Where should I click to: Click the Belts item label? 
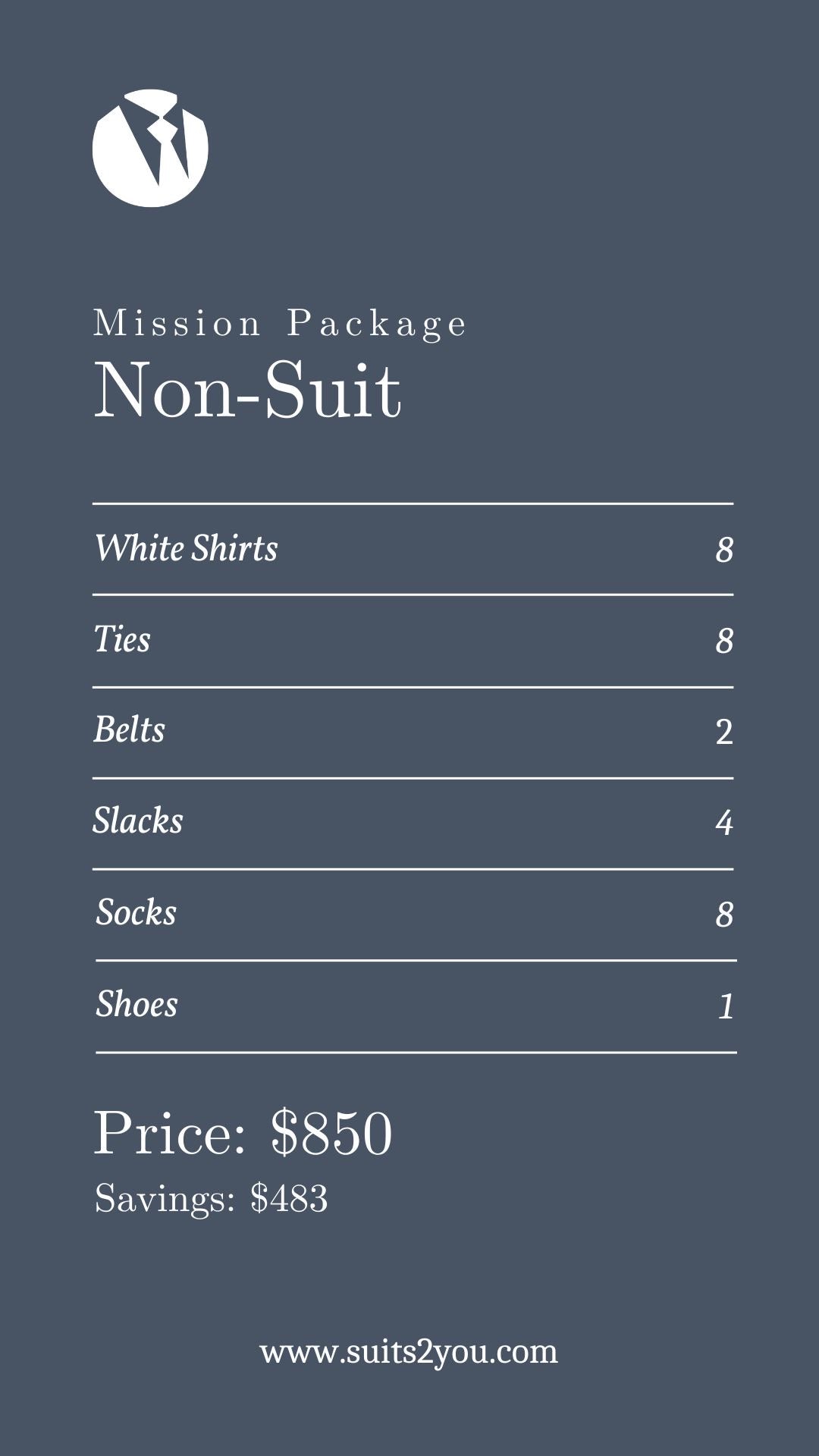(x=129, y=730)
